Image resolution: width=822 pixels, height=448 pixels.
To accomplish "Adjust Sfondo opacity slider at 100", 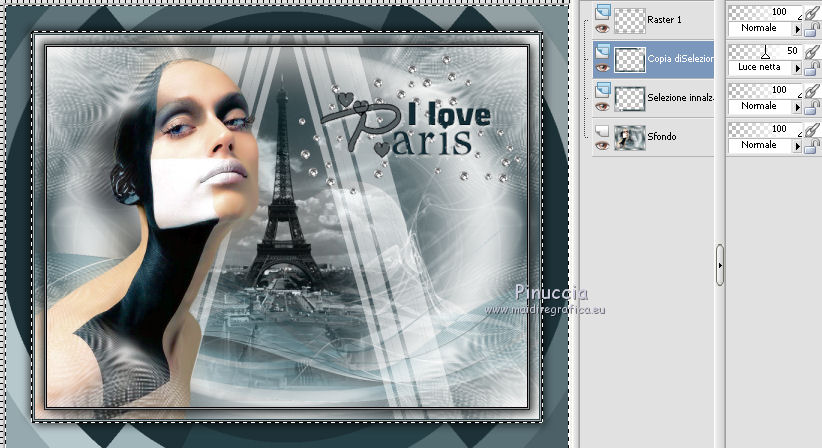I will click(x=765, y=129).
